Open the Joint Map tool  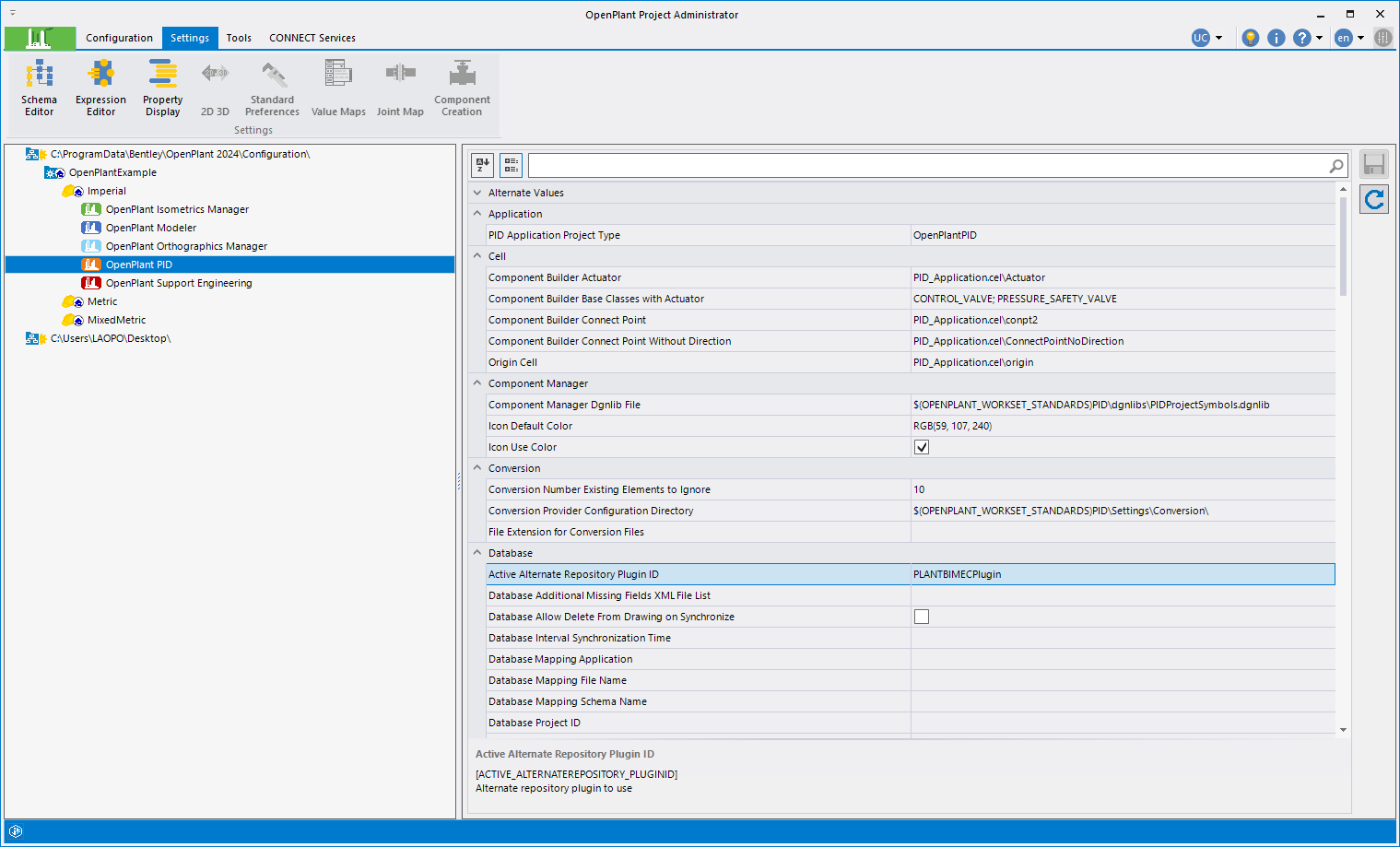(x=400, y=88)
